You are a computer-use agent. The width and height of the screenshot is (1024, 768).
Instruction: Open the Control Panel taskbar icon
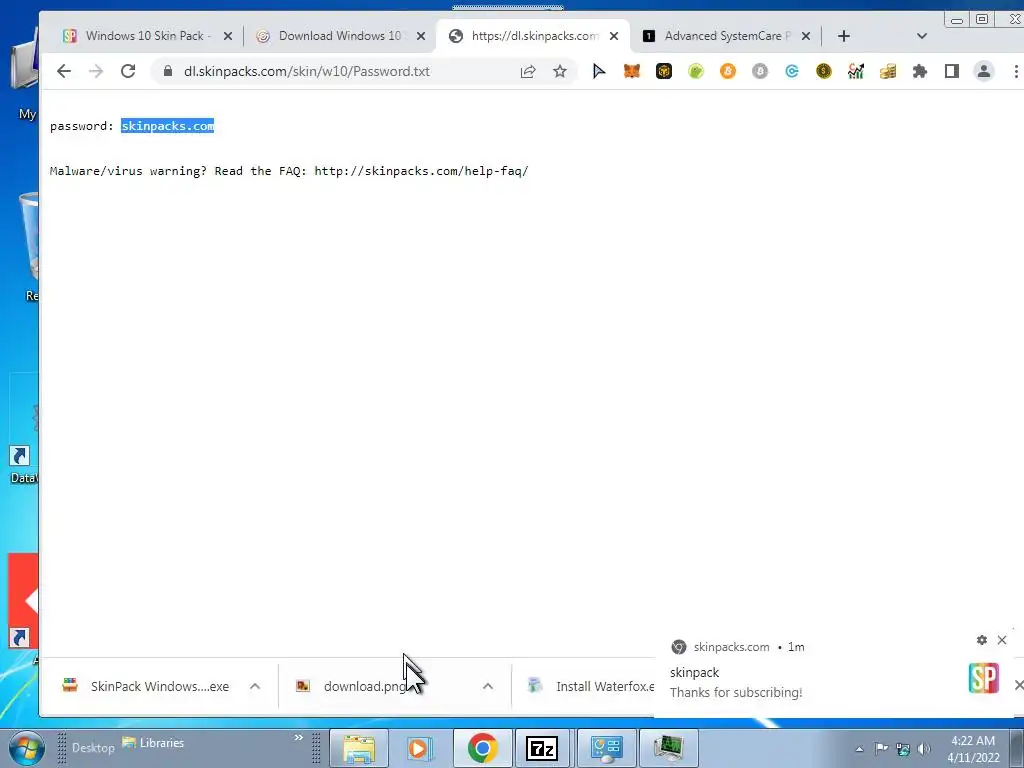[606, 748]
